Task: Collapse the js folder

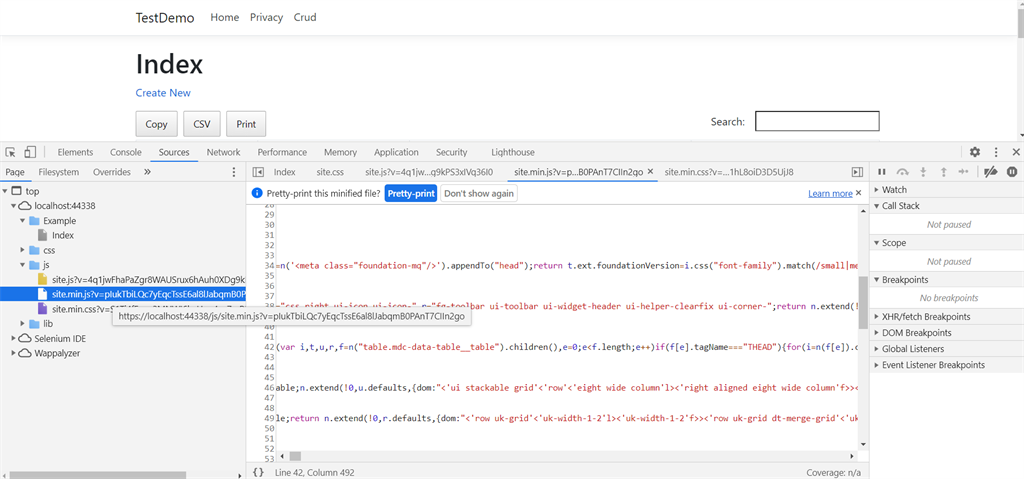Action: point(22,265)
